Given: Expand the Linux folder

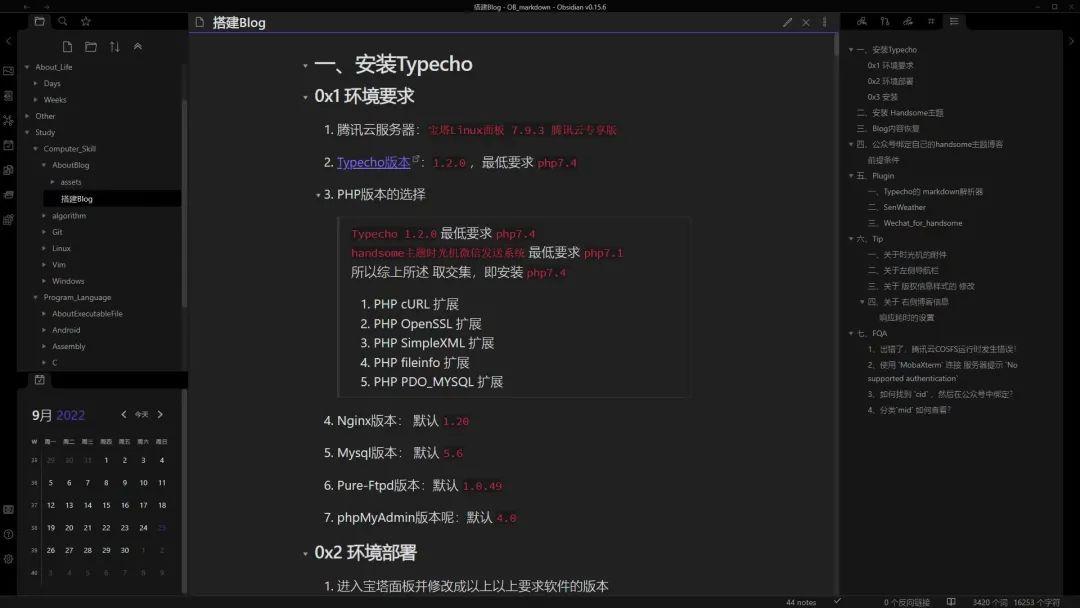Looking at the screenshot, I should 44,248.
